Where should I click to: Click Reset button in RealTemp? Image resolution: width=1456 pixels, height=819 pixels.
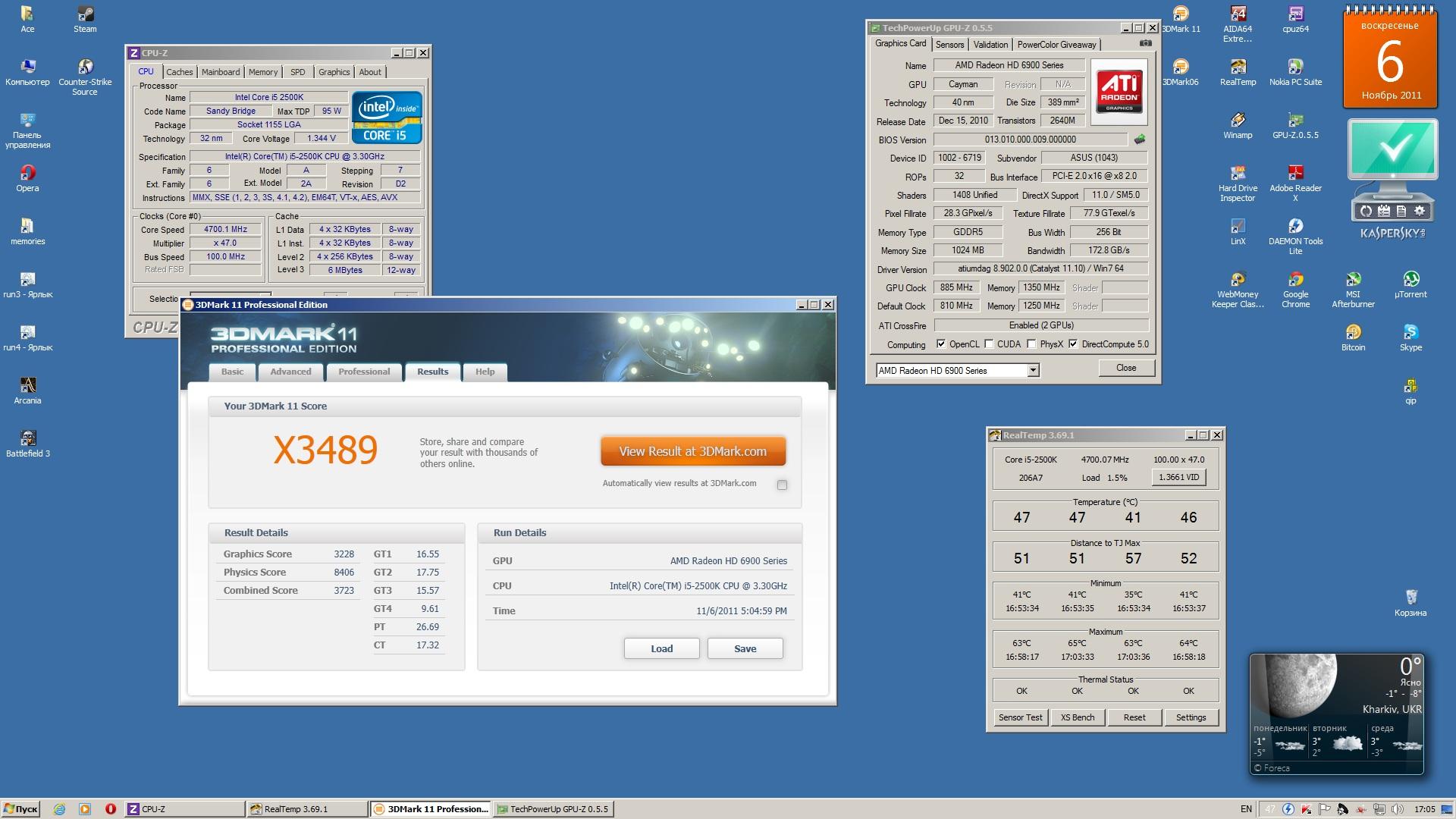(1134, 717)
